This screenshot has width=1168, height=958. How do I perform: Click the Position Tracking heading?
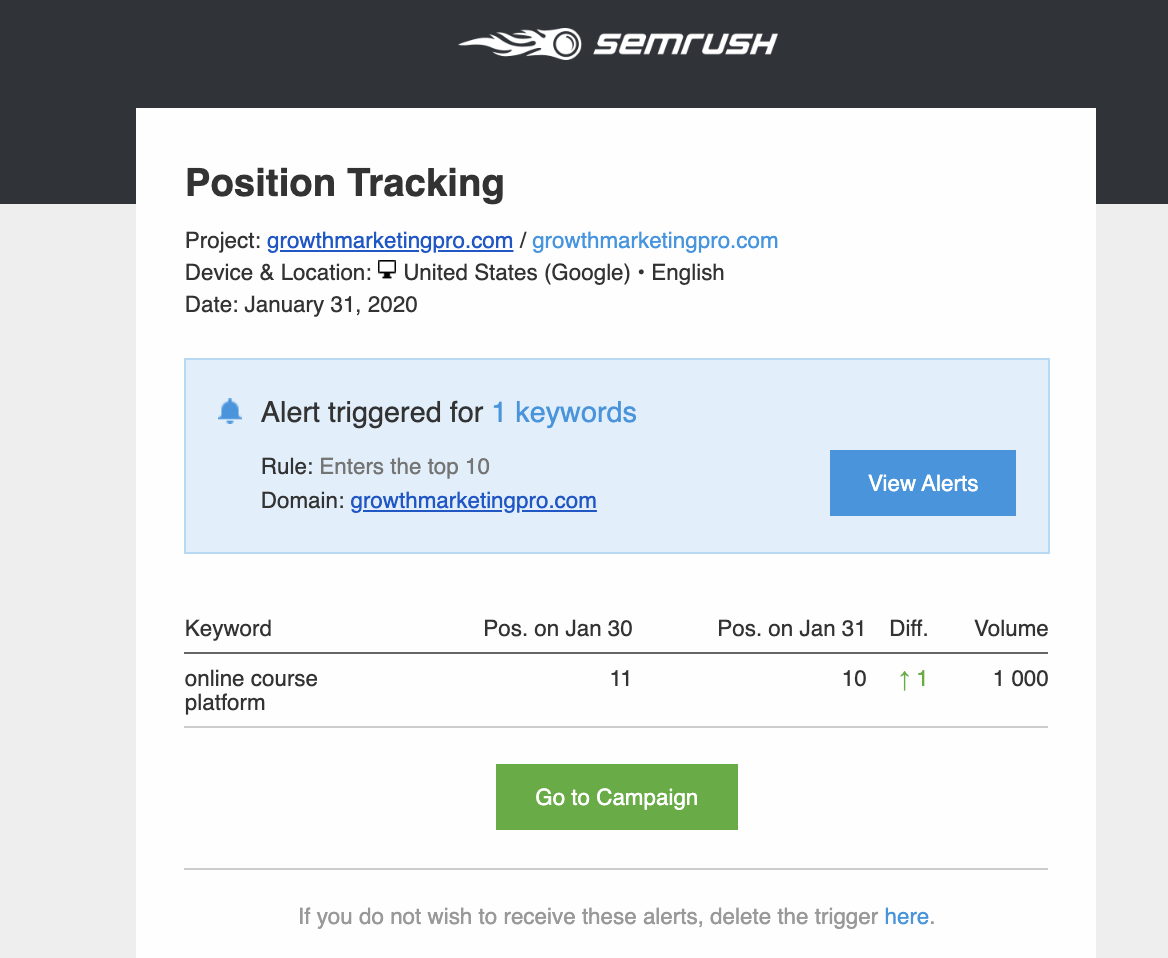click(x=345, y=183)
